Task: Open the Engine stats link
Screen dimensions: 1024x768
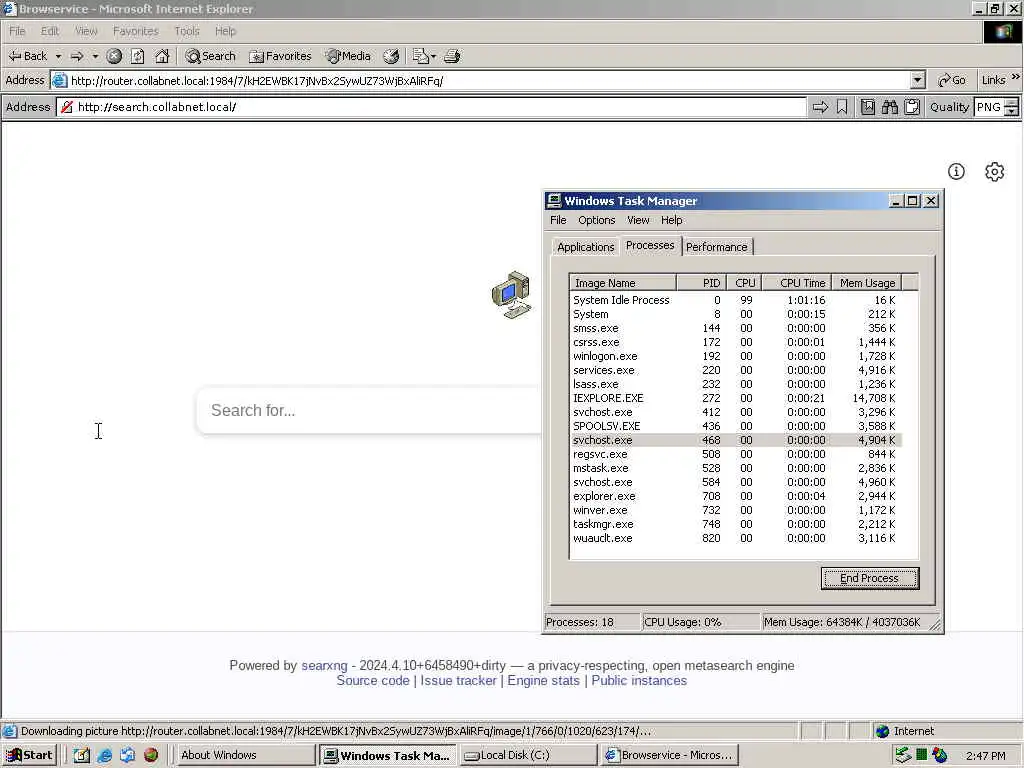Action: (543, 680)
